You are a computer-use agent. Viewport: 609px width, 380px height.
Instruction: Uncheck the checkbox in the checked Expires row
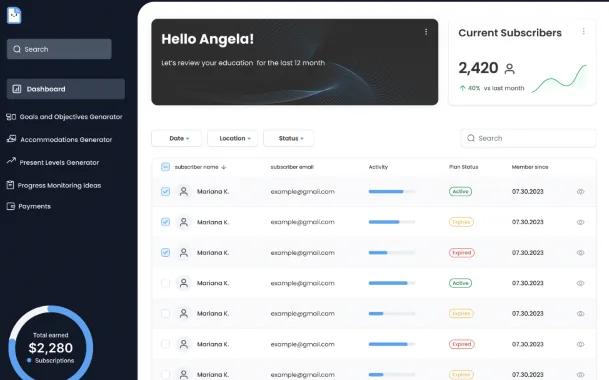pyautogui.click(x=165, y=222)
